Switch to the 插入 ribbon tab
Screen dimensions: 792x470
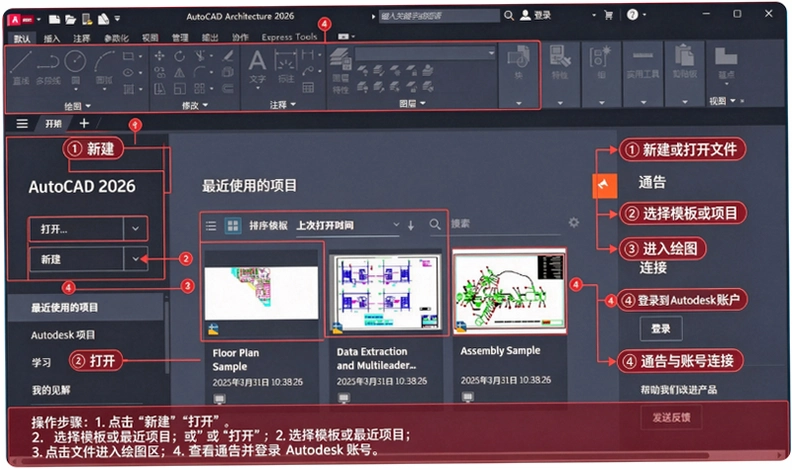click(x=52, y=38)
